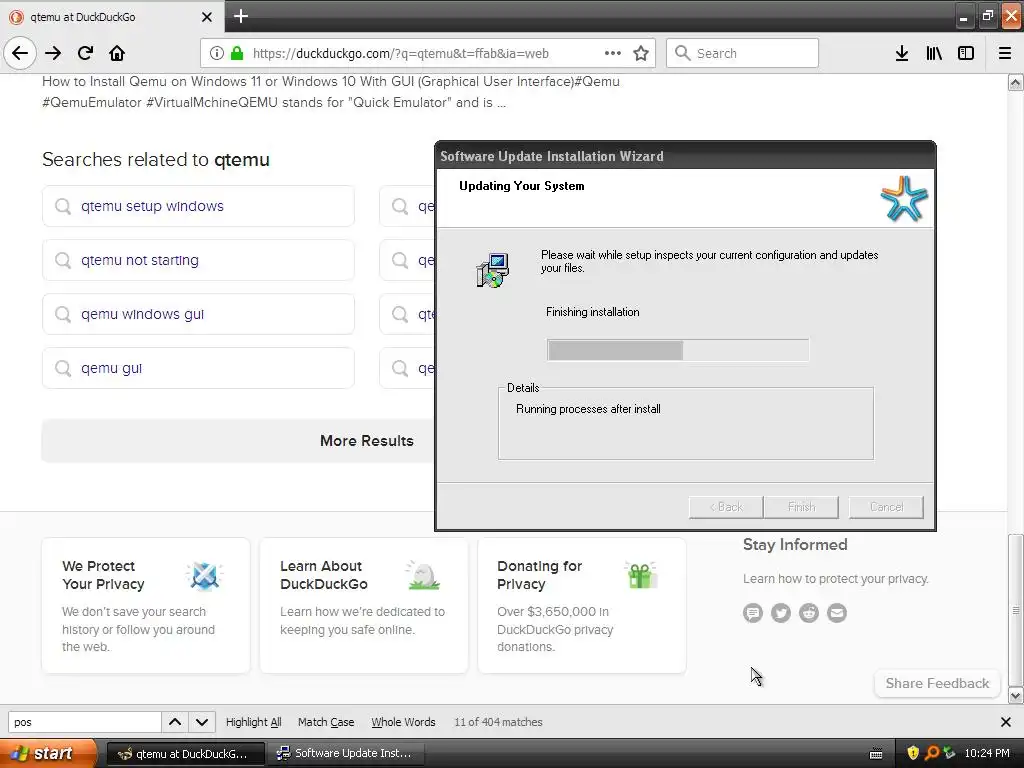Toggle the sidebar view icon
Screen dimensions: 1024x768
pos(966,53)
